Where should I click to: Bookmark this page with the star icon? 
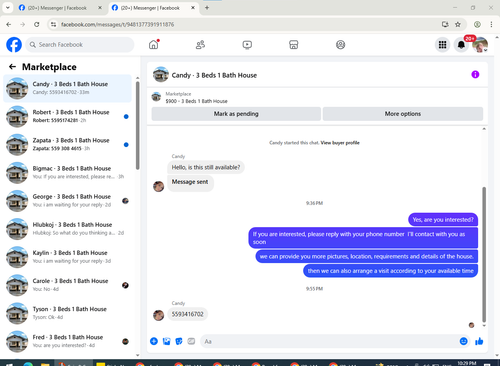pos(458,24)
